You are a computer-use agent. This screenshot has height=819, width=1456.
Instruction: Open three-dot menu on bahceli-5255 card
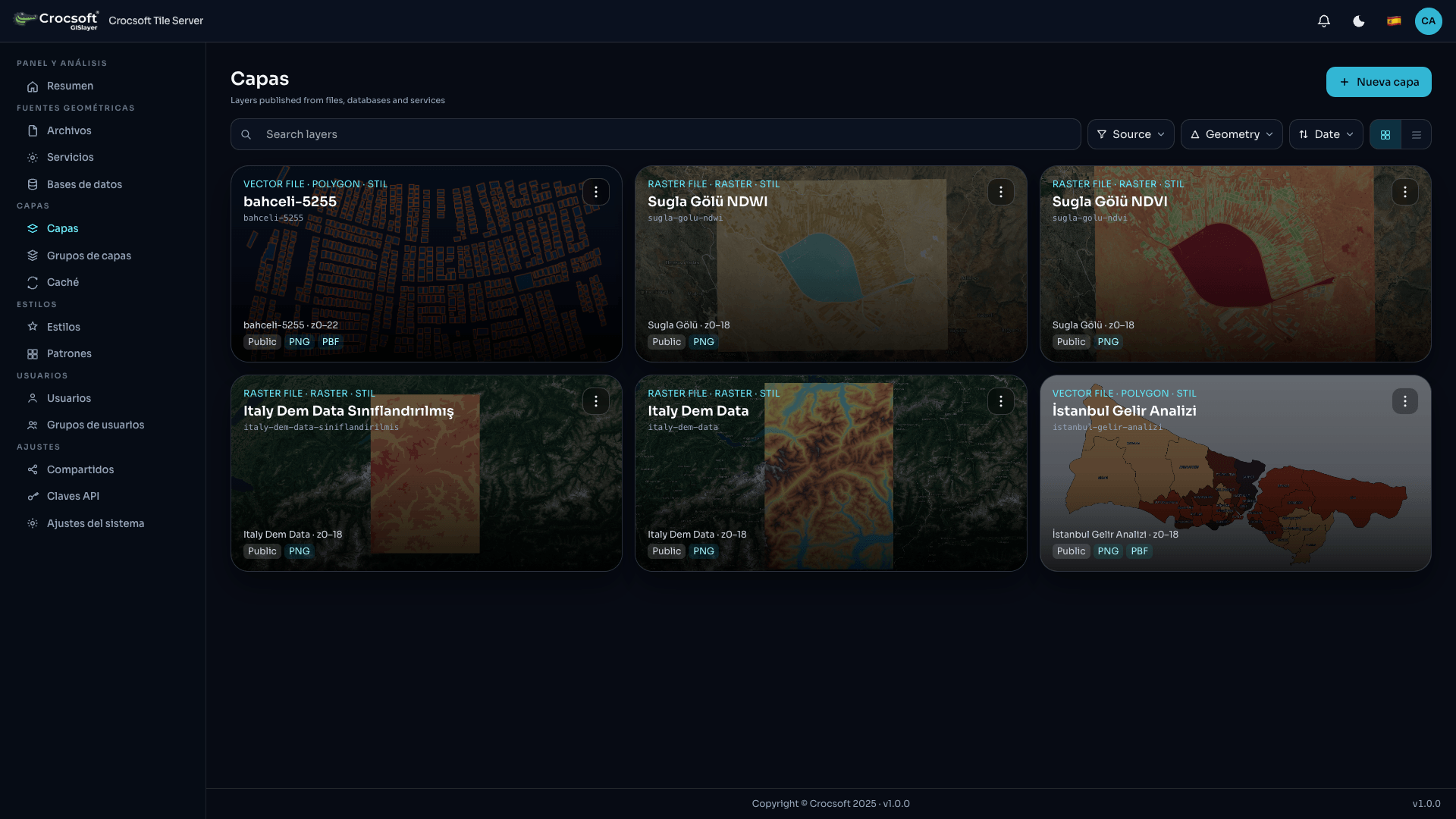click(596, 192)
